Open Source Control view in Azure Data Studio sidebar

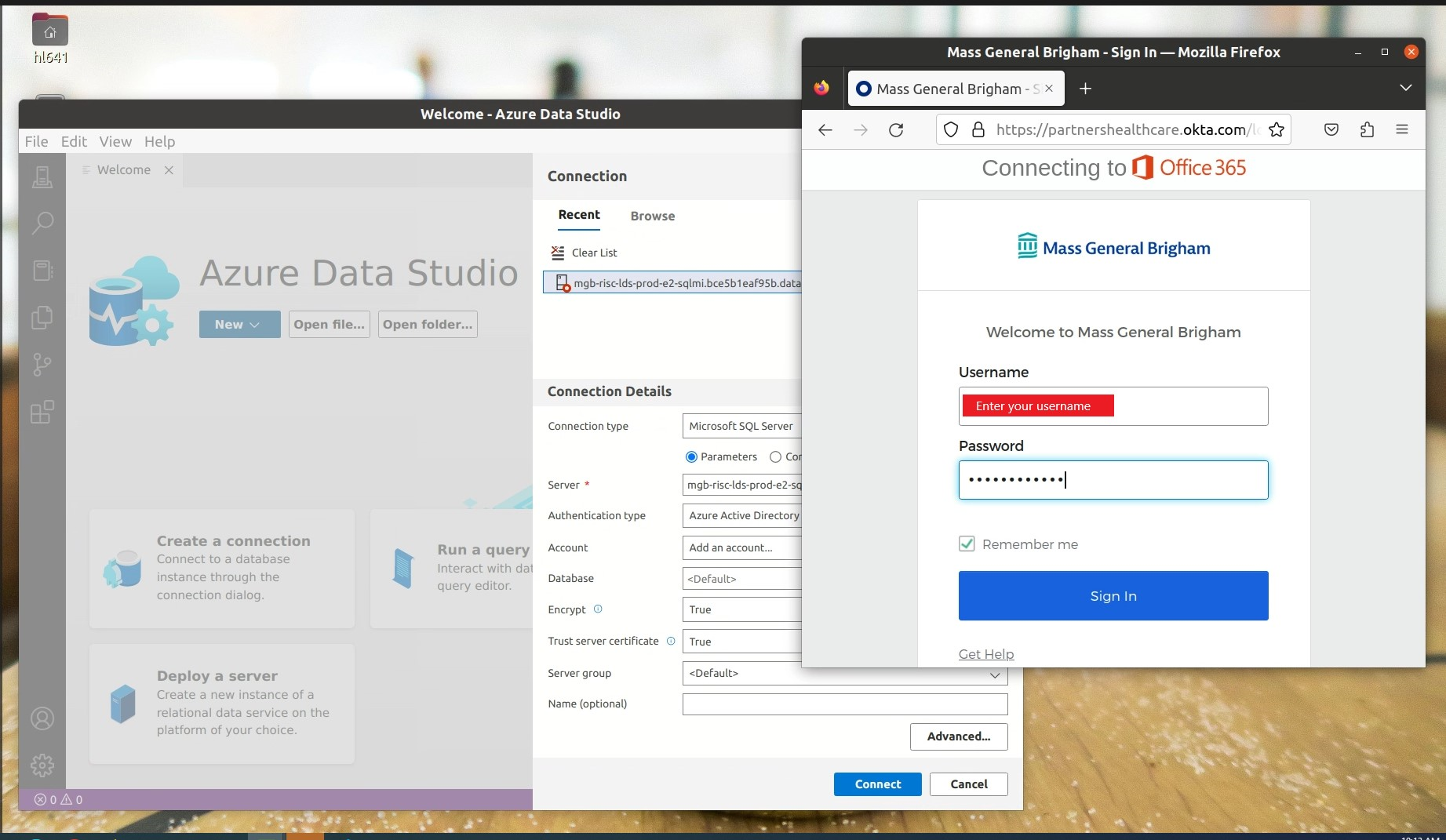[x=42, y=365]
